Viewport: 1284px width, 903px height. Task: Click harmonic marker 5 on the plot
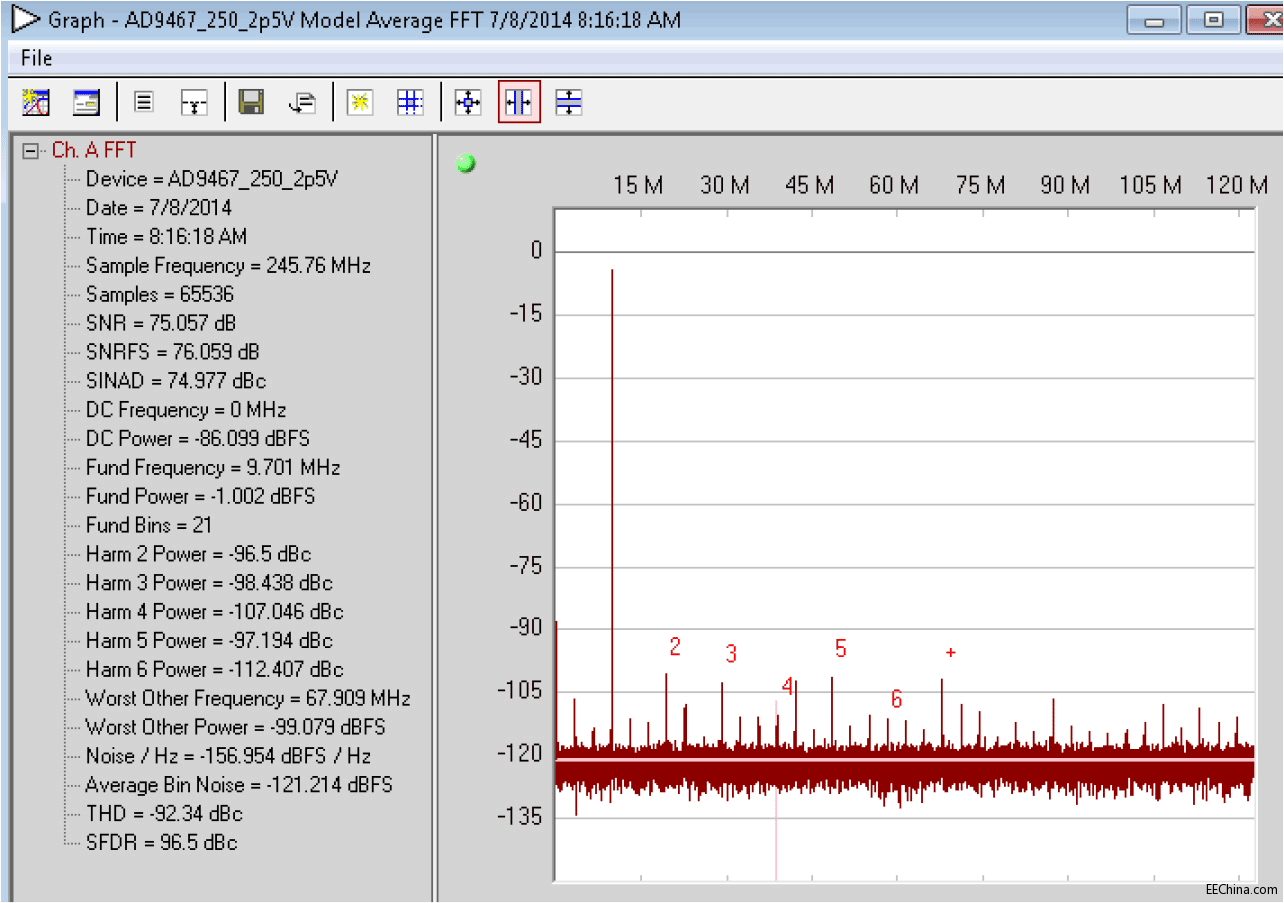coord(841,649)
